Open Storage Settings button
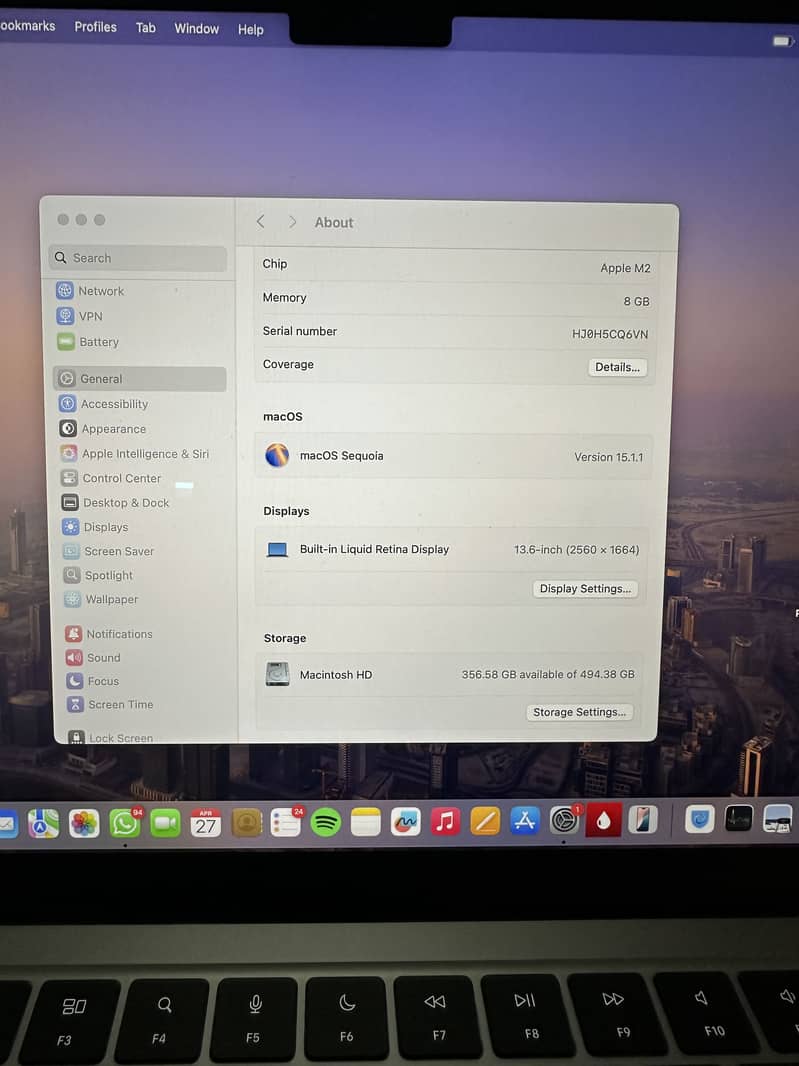 click(579, 712)
